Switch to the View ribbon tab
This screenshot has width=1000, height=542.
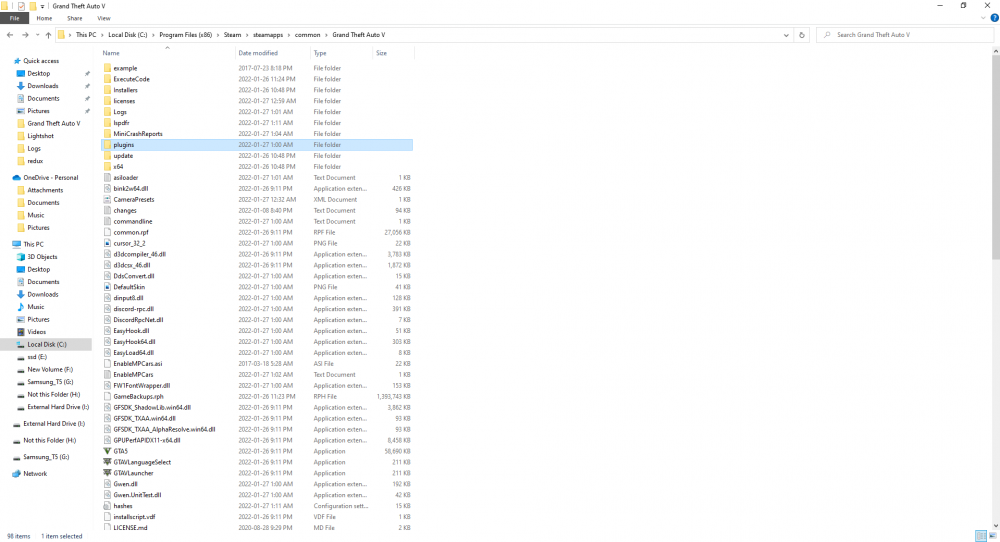103,18
